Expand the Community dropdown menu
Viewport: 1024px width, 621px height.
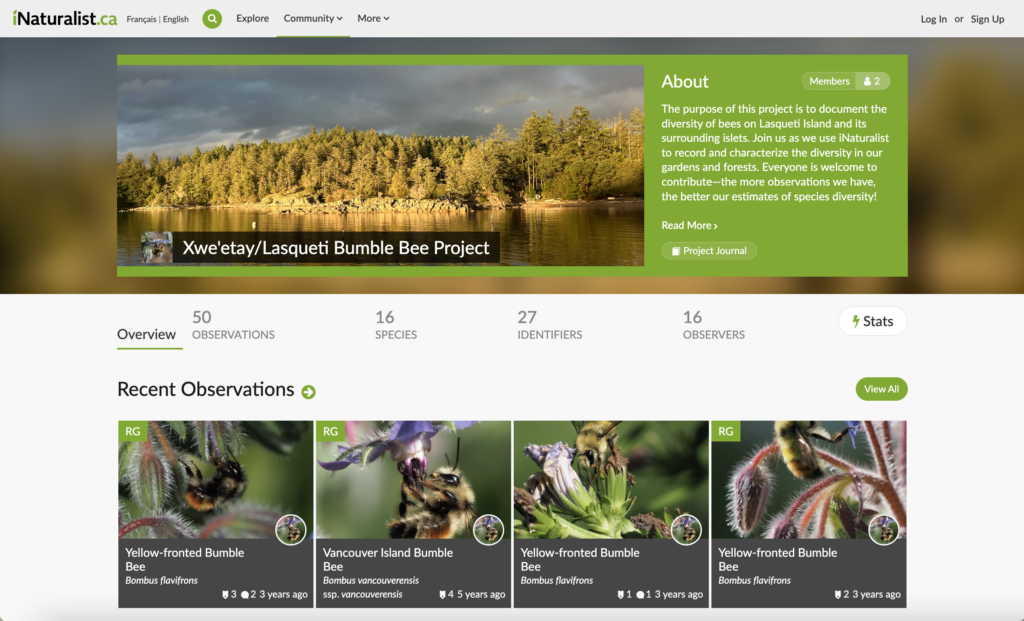[313, 18]
